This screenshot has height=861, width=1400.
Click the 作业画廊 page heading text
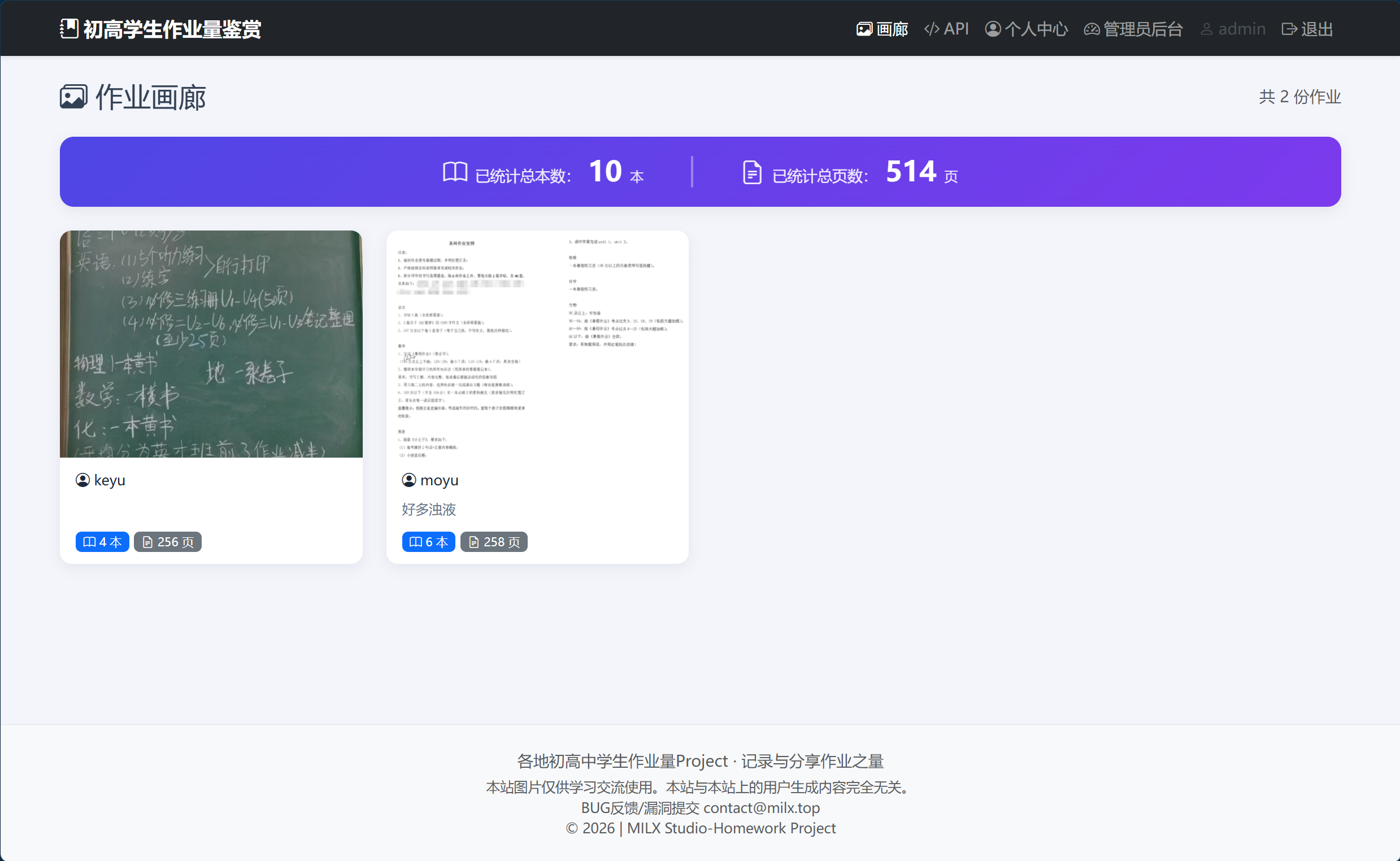point(151,97)
